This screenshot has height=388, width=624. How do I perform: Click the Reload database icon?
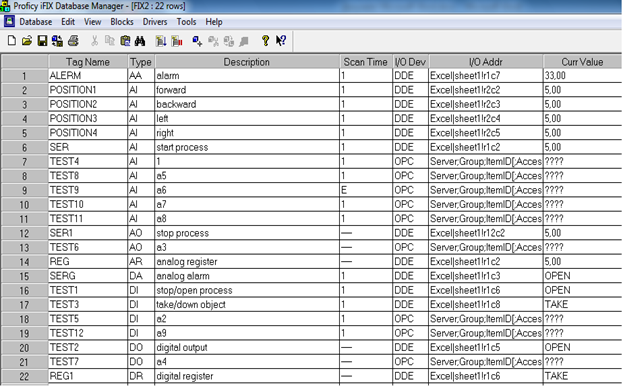point(57,41)
